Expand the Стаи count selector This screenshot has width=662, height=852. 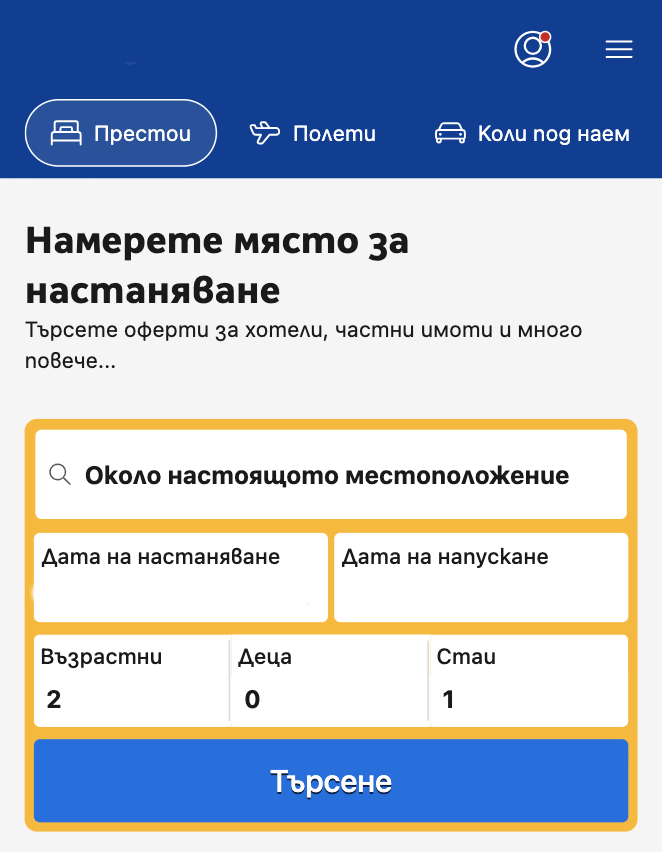tap(529, 681)
